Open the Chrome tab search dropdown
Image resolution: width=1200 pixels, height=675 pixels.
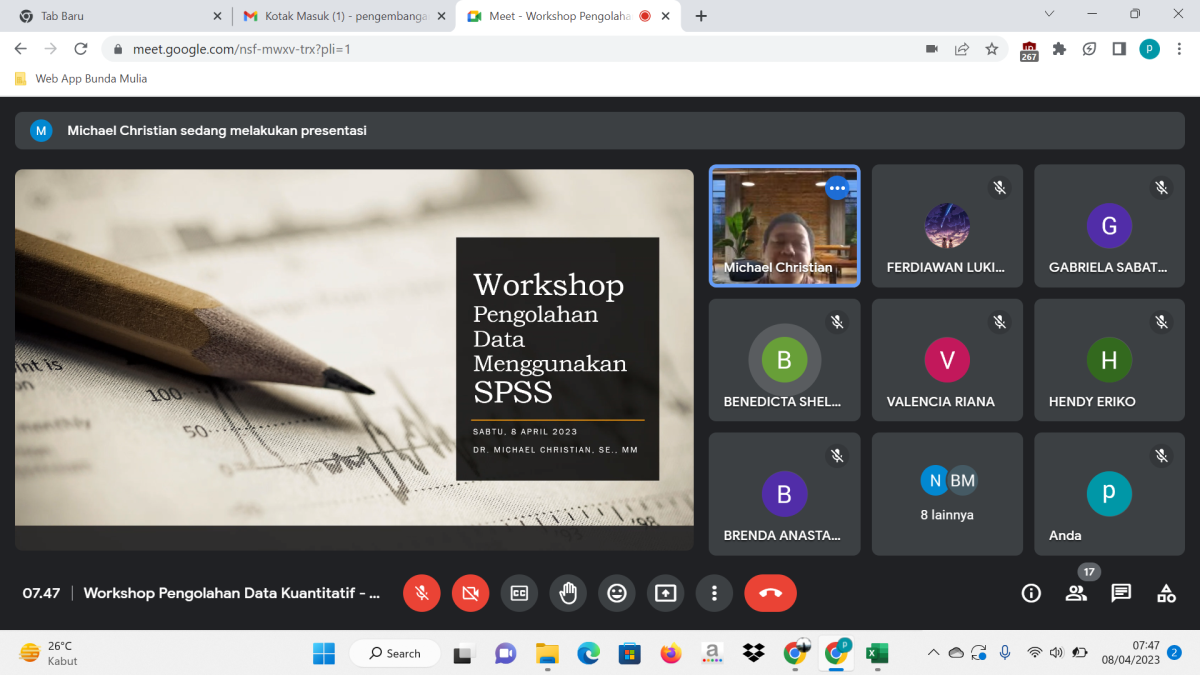1049,14
